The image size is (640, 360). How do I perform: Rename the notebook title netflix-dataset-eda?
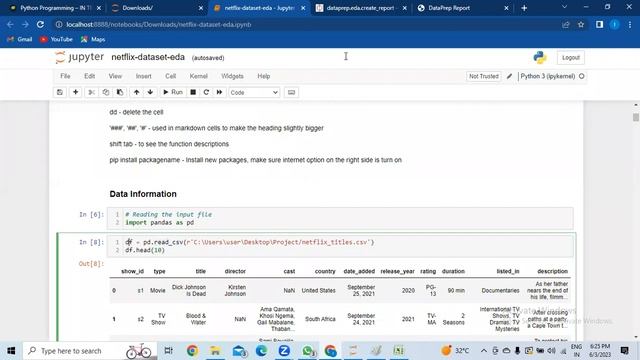(148, 57)
